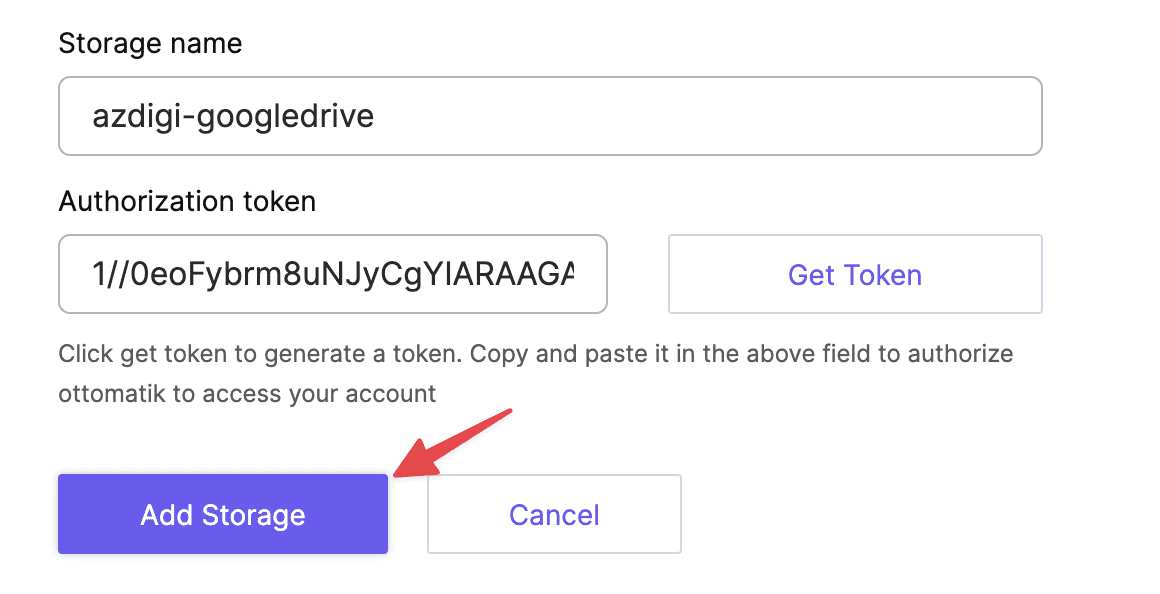This screenshot has width=1160, height=594.
Task: Place cursor in the 1//0eoFybrm8u token text
Action: (x=333, y=274)
